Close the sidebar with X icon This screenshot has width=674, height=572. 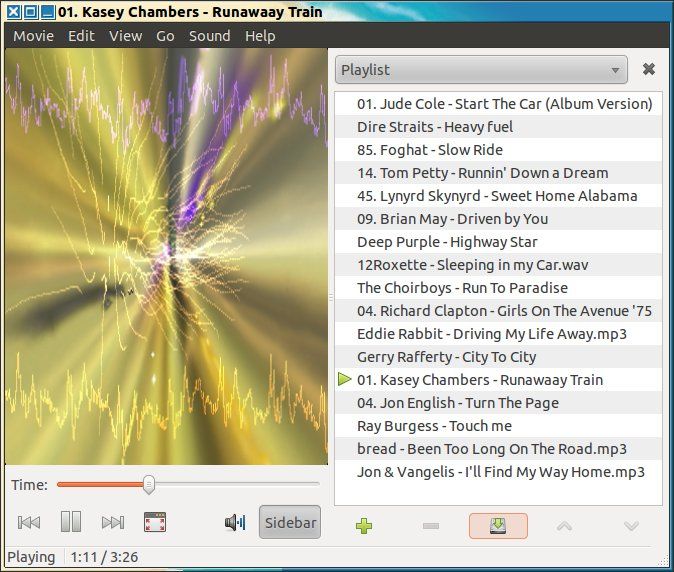(649, 69)
